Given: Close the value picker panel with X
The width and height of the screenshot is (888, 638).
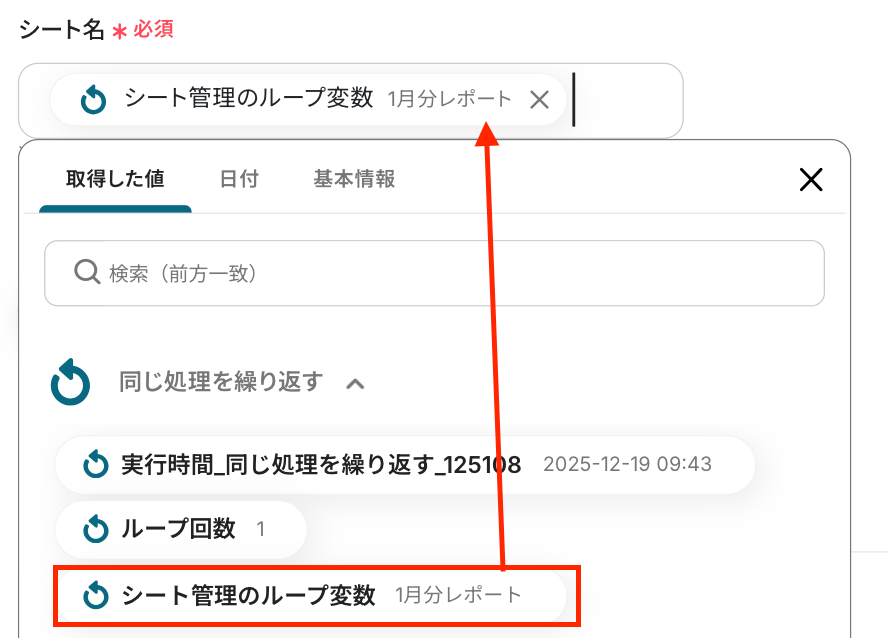Looking at the screenshot, I should [811, 179].
